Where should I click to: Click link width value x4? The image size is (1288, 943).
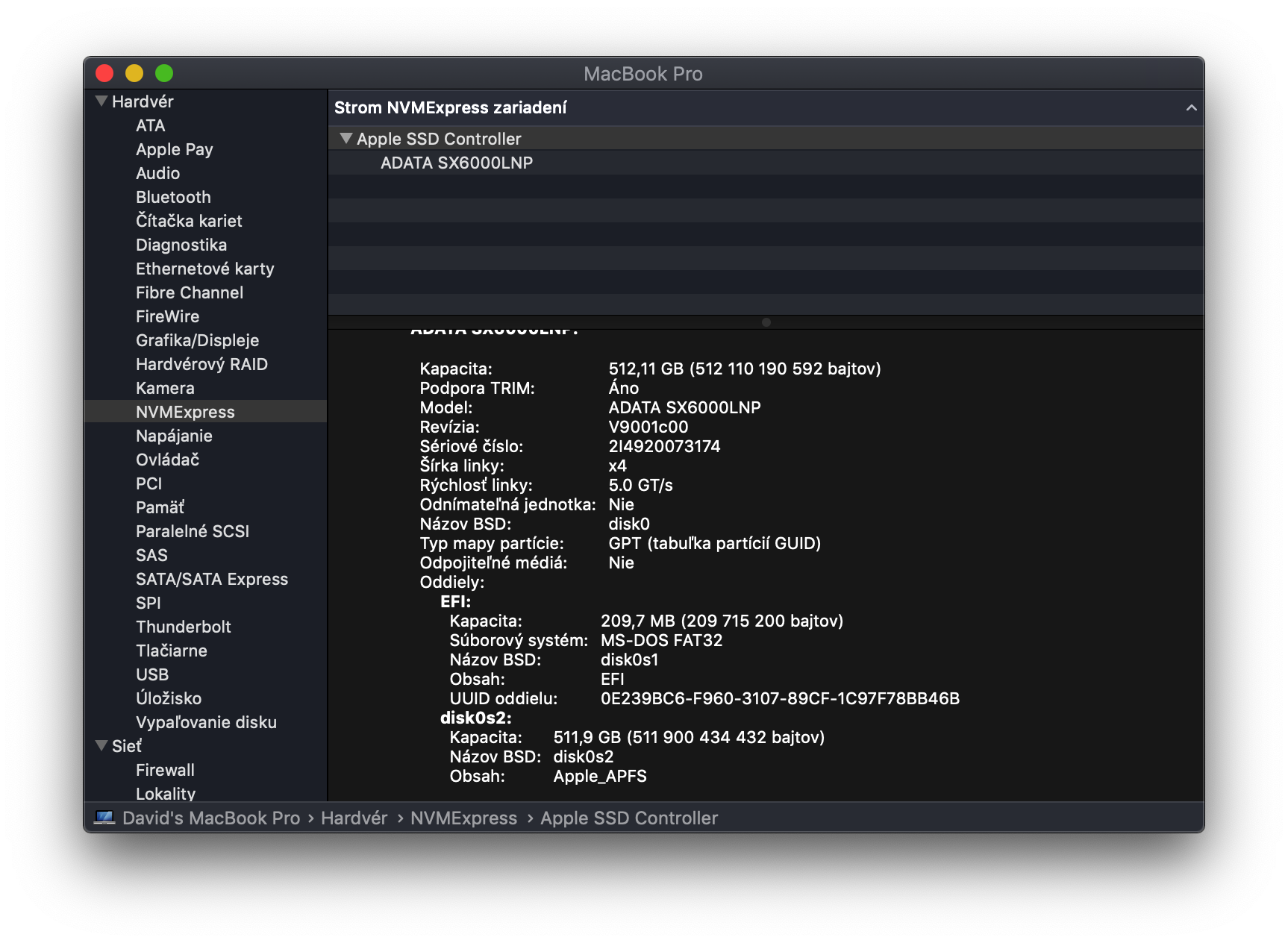[617, 466]
